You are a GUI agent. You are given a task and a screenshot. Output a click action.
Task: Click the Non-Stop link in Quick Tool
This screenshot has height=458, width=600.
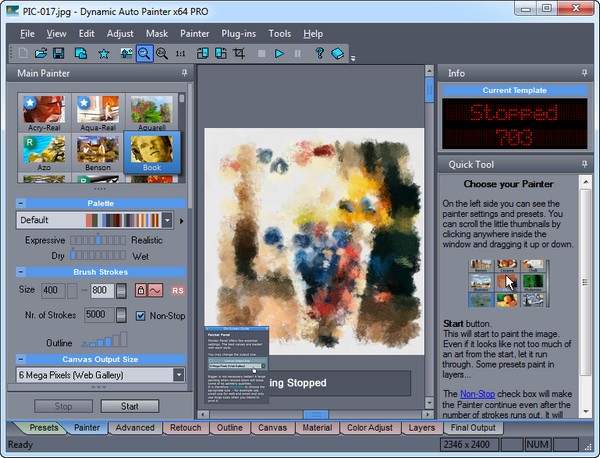(476, 395)
